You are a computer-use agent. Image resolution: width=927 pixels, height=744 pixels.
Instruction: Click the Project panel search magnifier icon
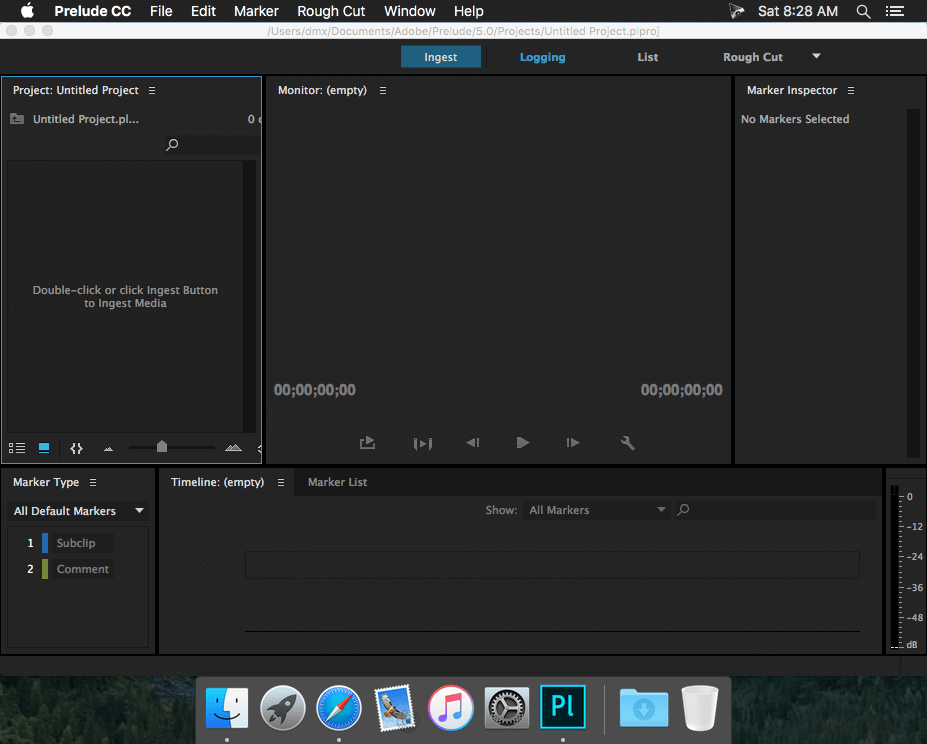(172, 144)
